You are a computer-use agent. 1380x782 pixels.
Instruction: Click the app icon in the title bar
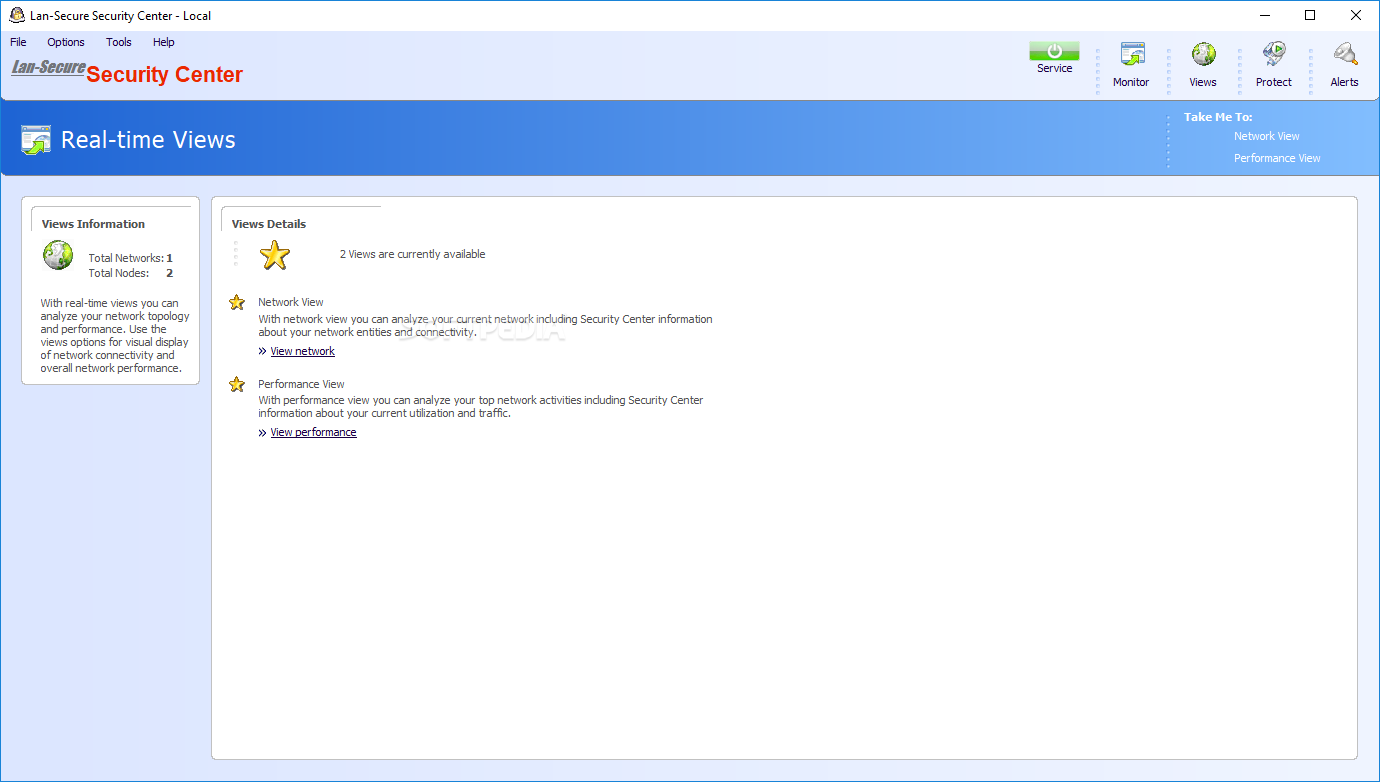point(17,15)
